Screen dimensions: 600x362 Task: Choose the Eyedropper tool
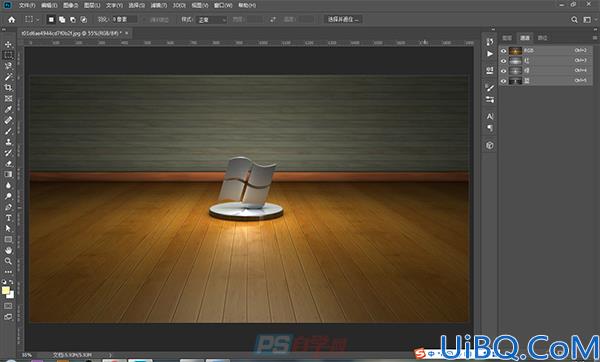pyautogui.click(x=8, y=109)
